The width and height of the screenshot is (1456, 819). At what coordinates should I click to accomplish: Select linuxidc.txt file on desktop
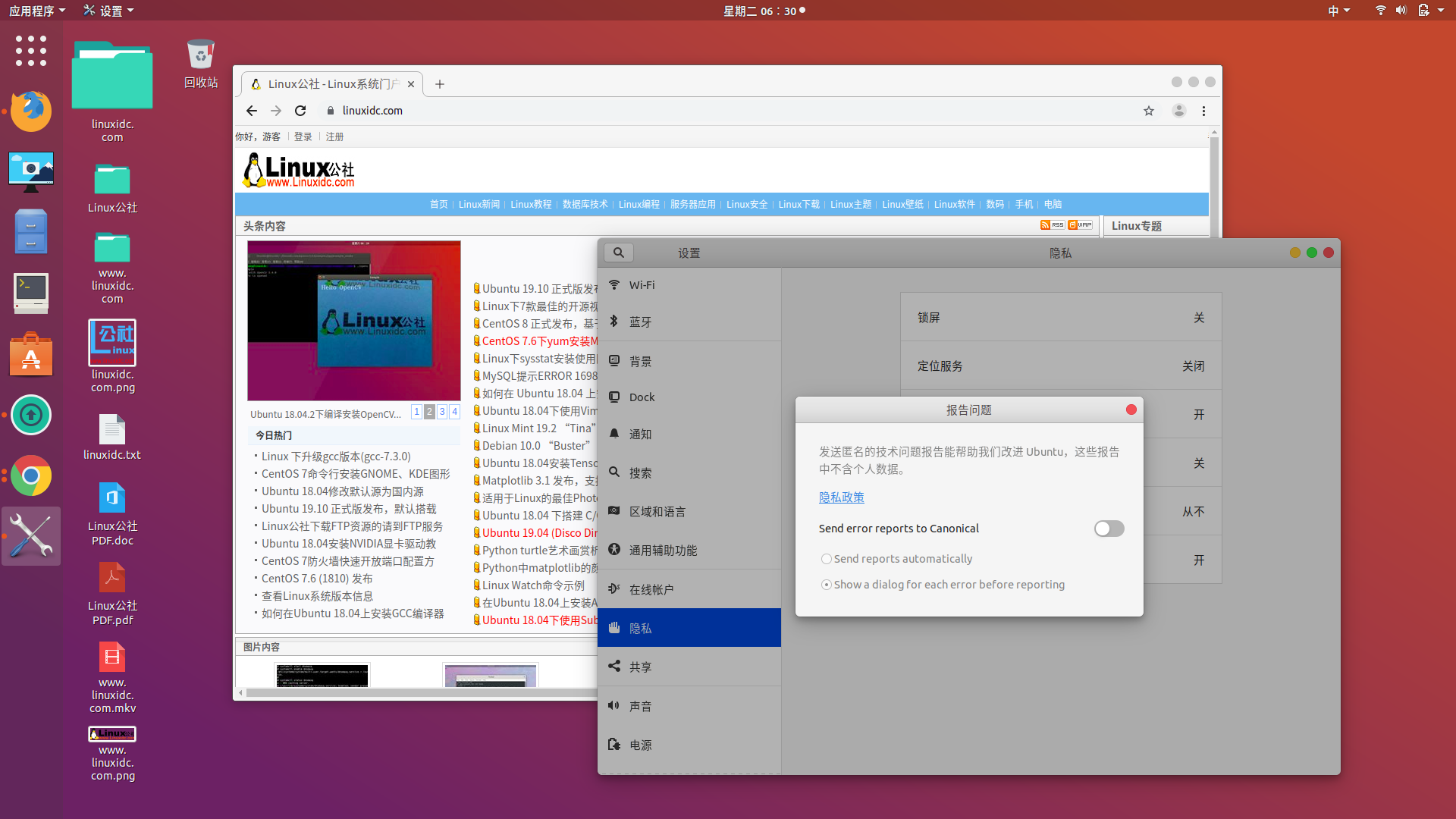click(x=112, y=438)
